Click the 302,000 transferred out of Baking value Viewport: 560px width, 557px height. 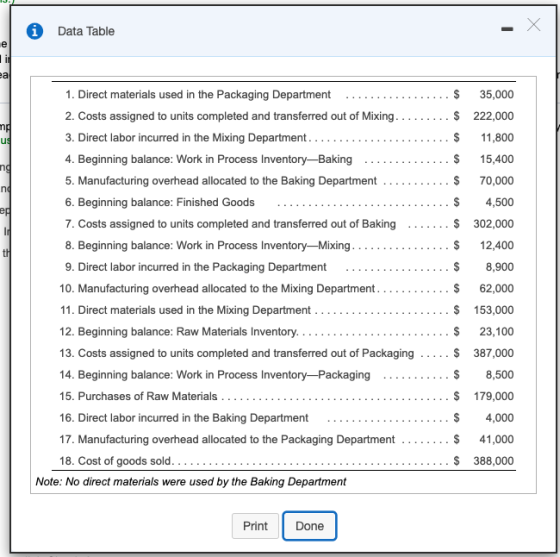[494, 224]
